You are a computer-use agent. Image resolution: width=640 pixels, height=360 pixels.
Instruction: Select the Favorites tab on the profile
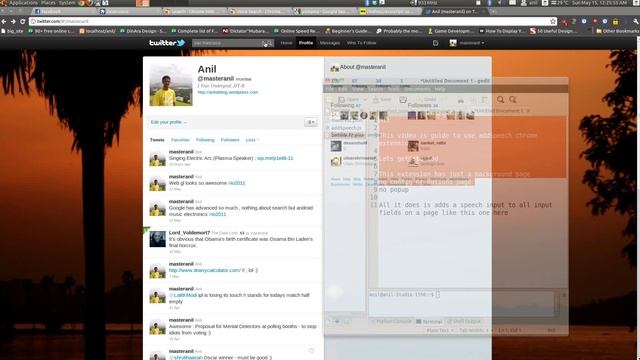[x=180, y=140]
